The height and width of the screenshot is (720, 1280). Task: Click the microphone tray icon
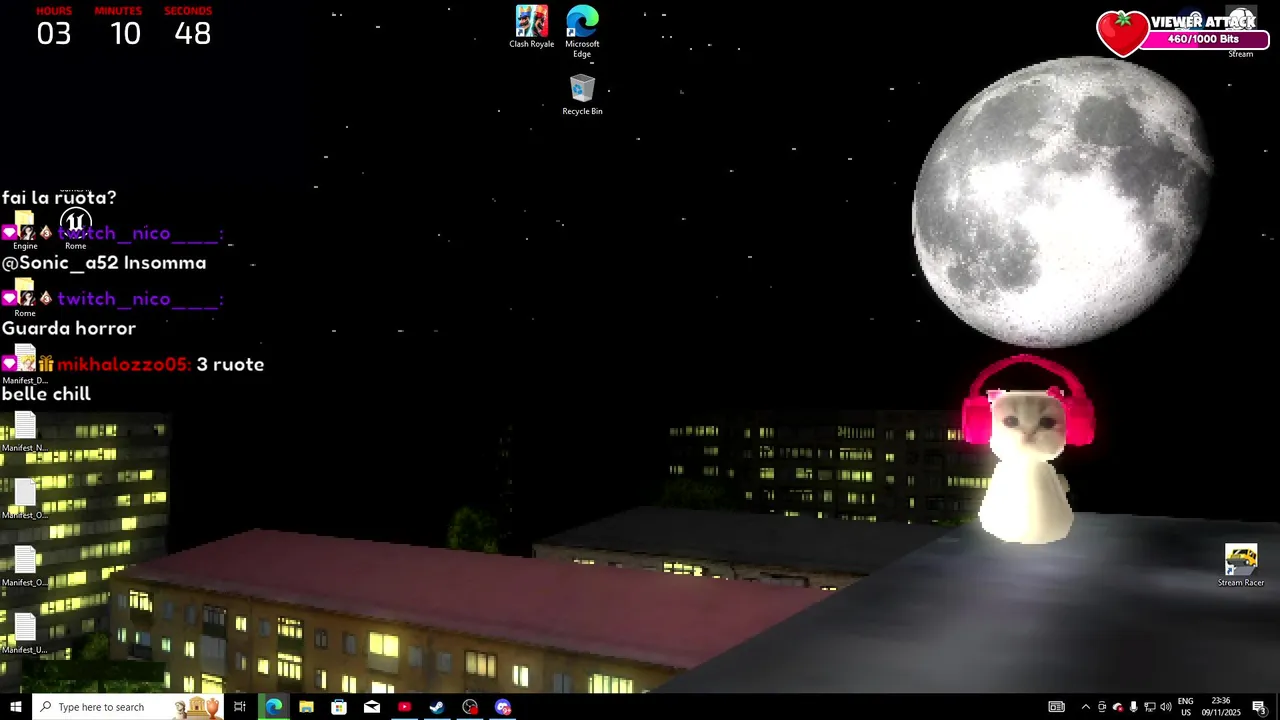pyautogui.click(x=1133, y=707)
